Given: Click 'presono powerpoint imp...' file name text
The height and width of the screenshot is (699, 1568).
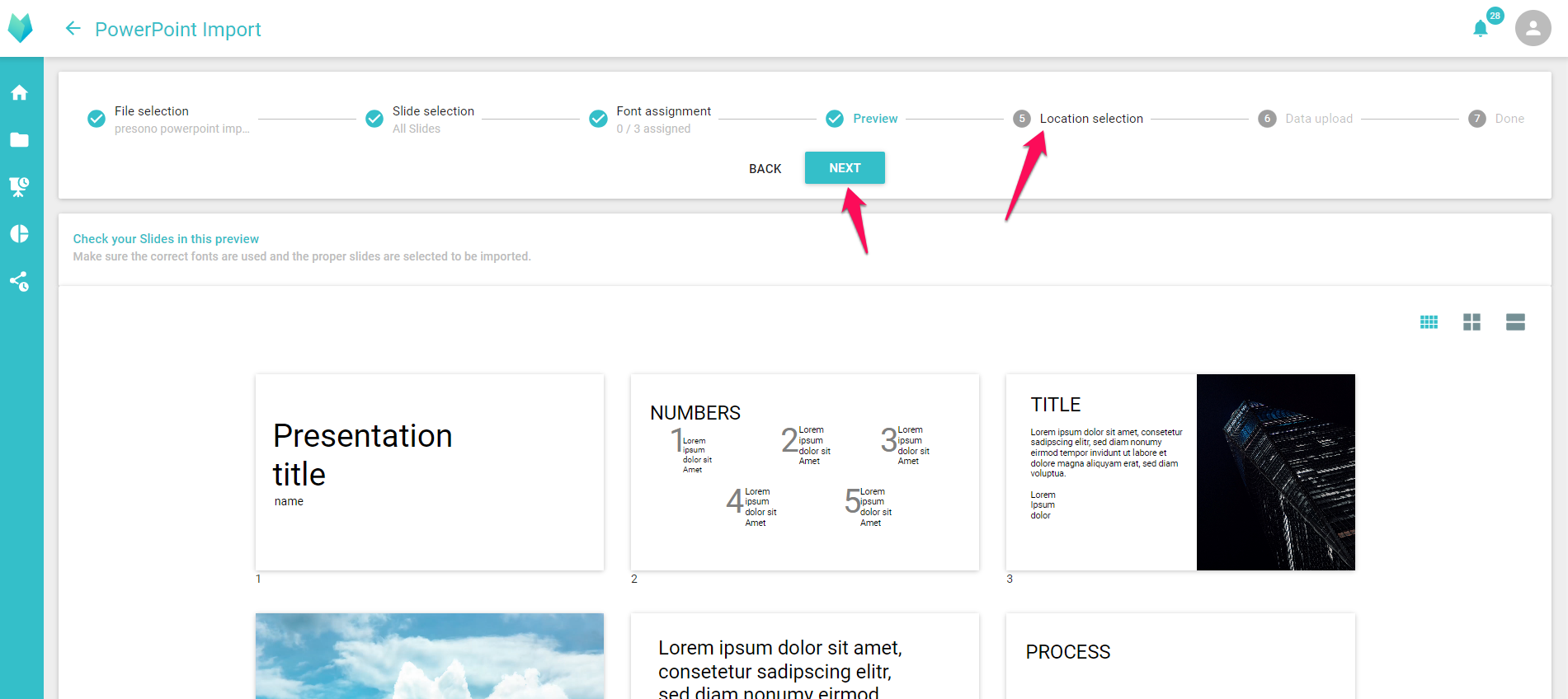Looking at the screenshot, I should [181, 129].
